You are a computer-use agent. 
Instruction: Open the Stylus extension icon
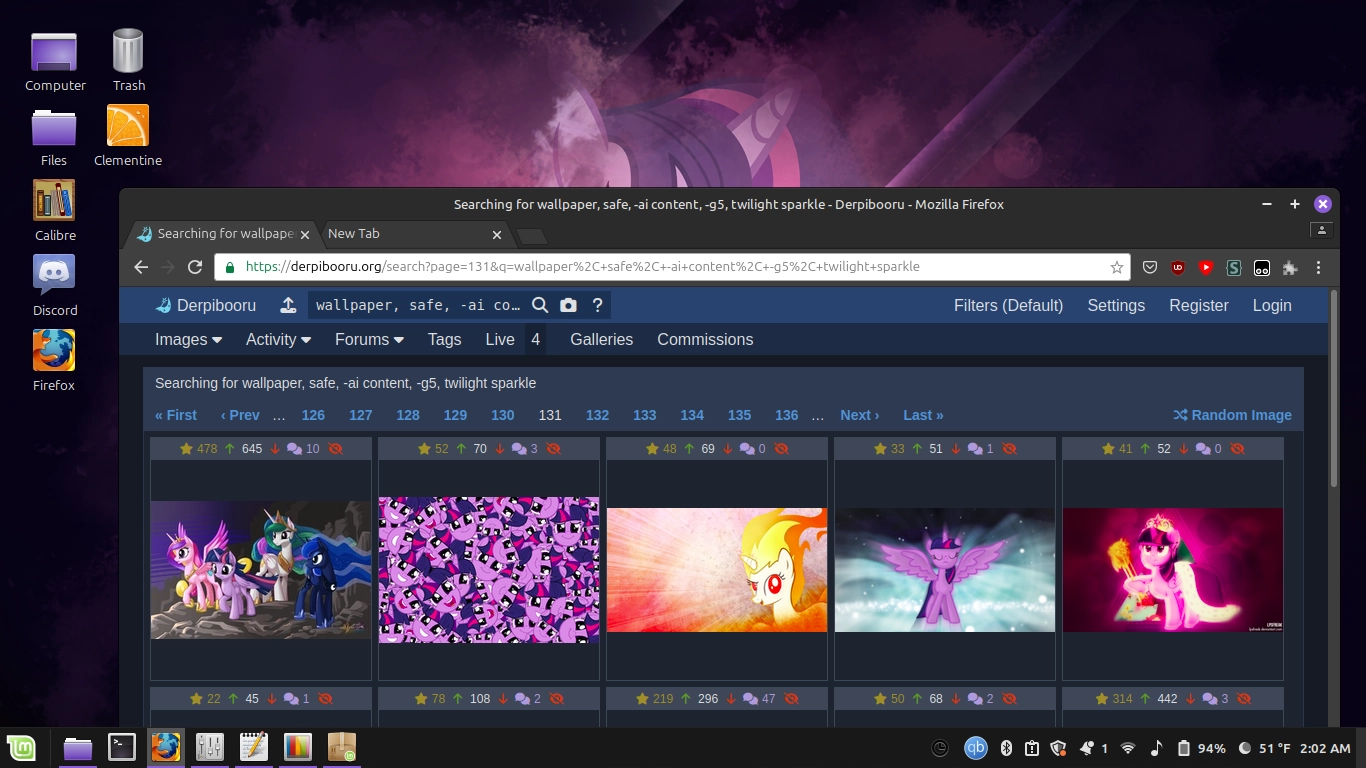coord(1234,267)
